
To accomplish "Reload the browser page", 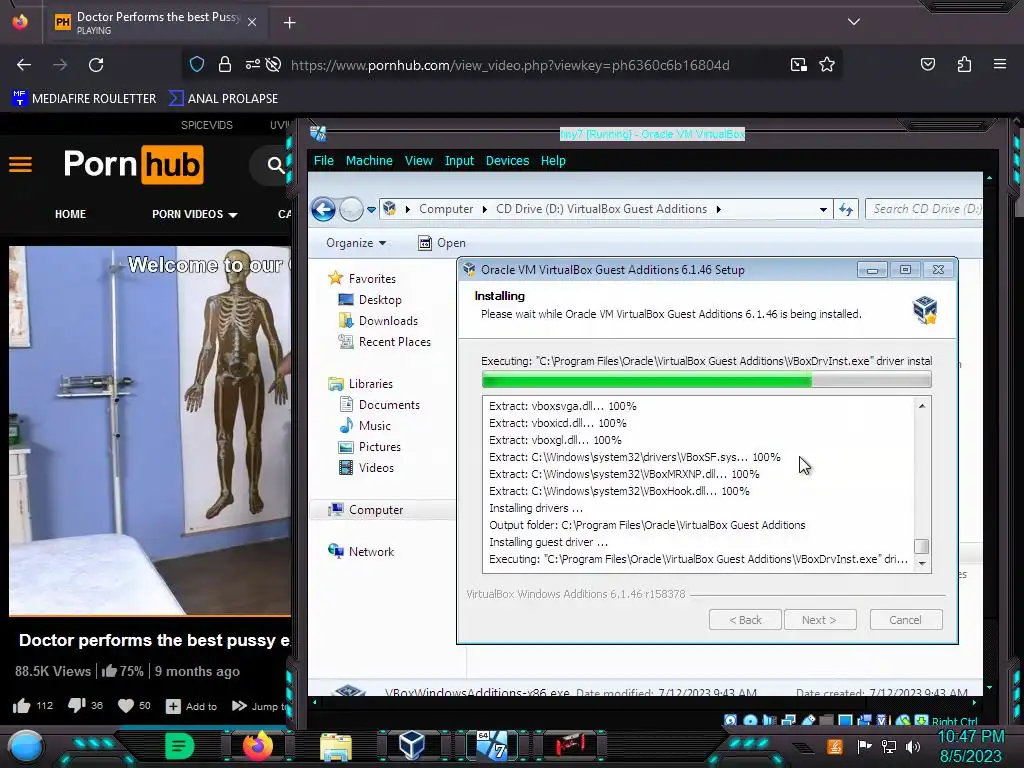I will pyautogui.click(x=96, y=65).
